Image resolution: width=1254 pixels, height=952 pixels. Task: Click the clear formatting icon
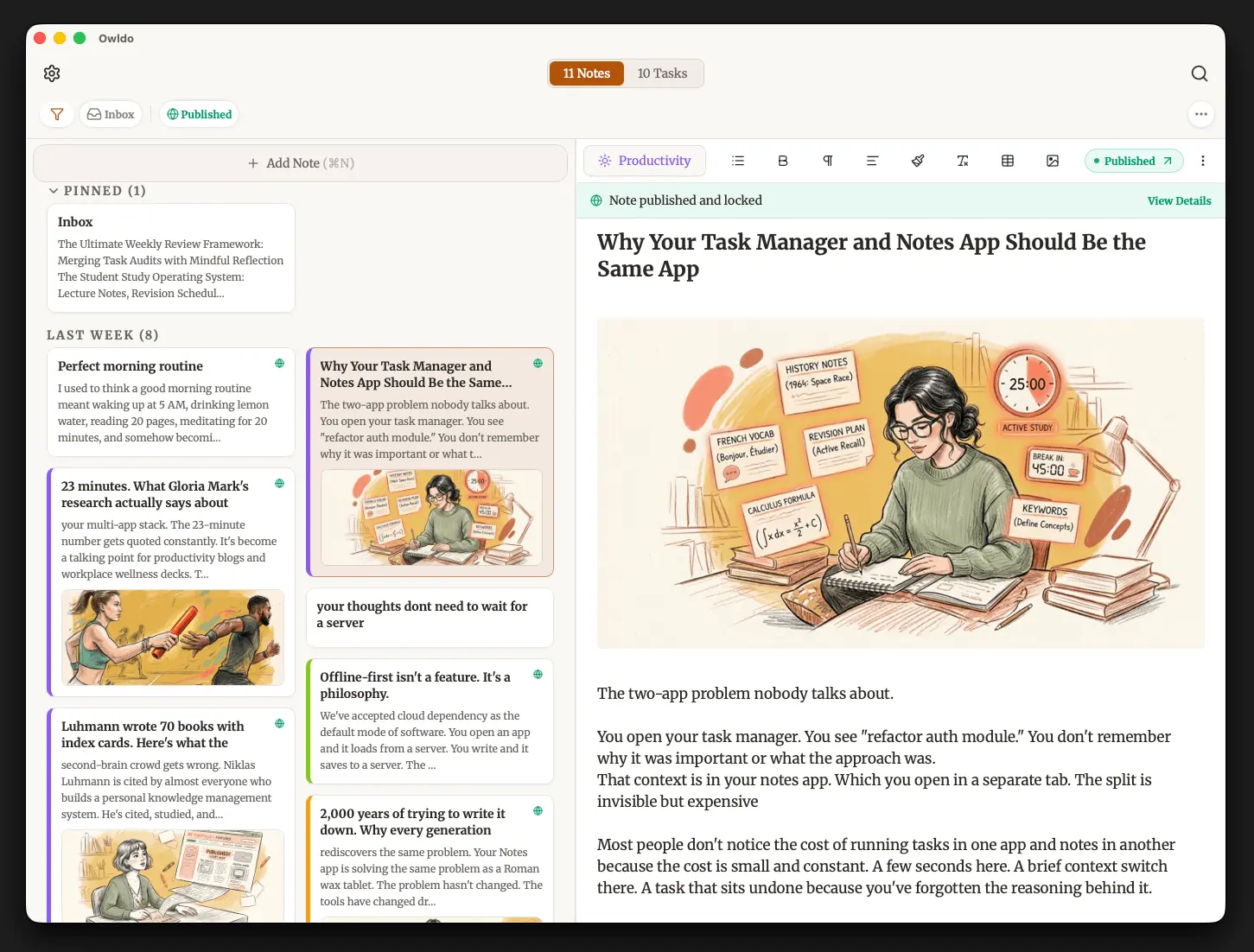click(963, 161)
